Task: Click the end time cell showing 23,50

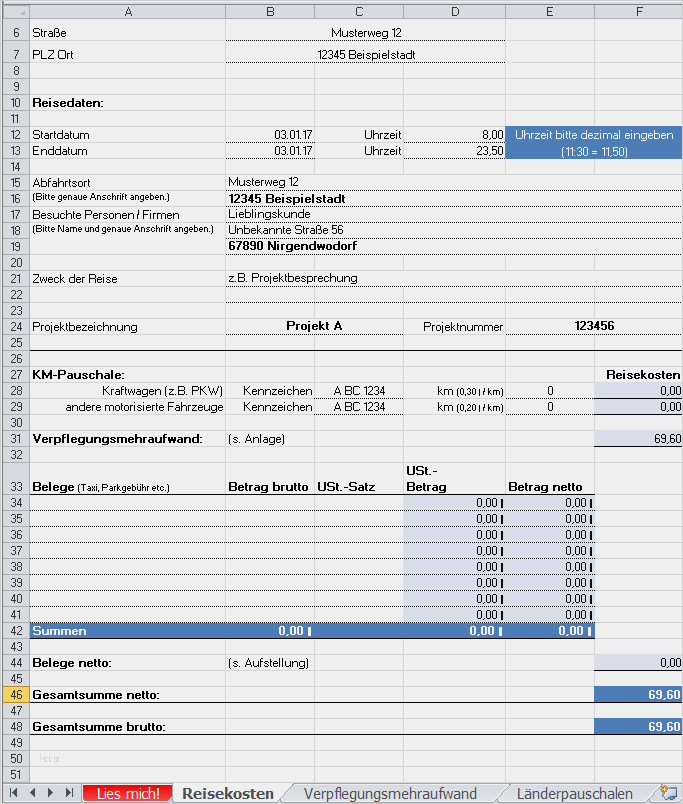Action: pos(455,151)
